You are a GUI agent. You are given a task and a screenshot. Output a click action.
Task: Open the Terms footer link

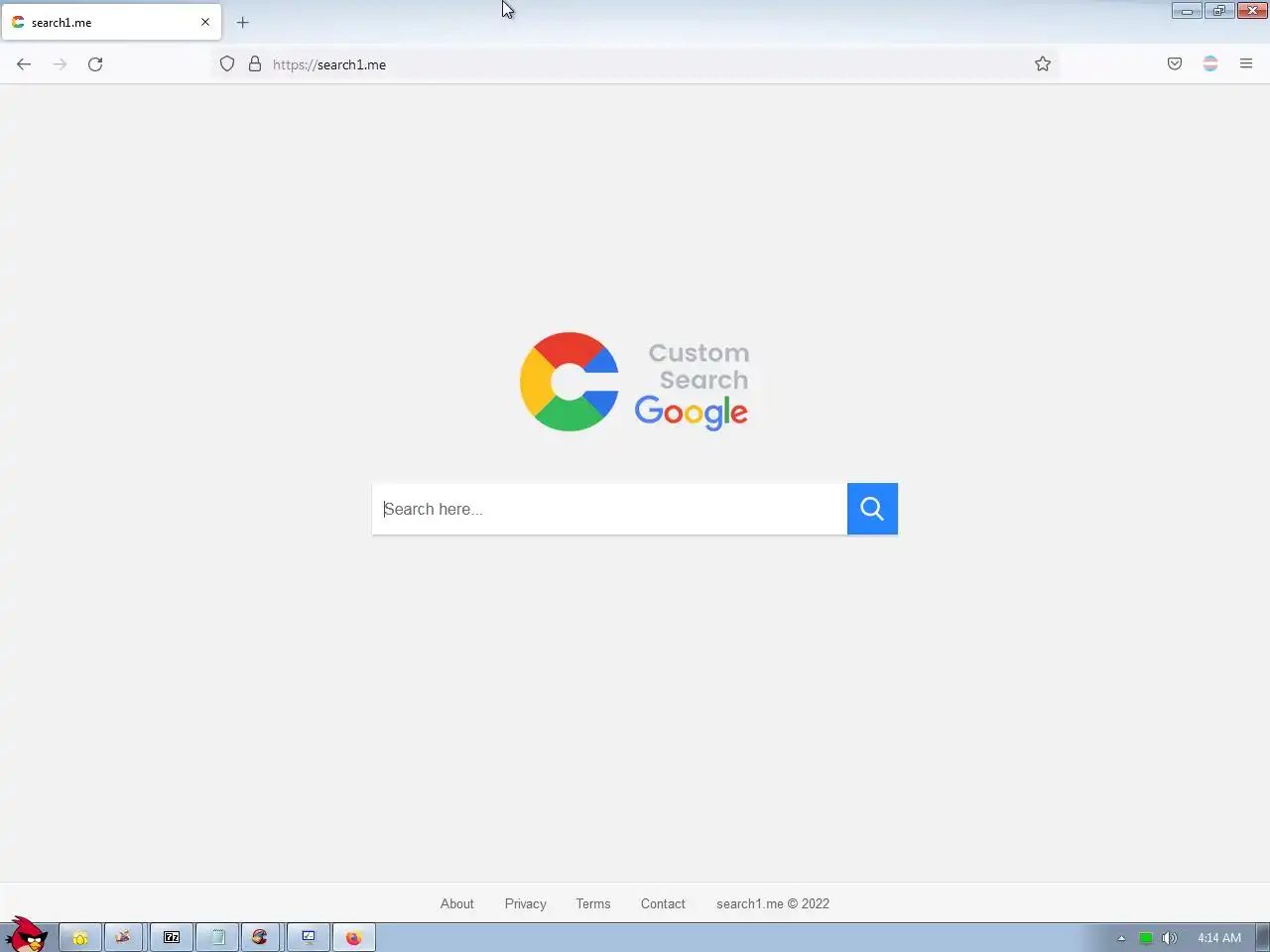pyautogui.click(x=593, y=903)
